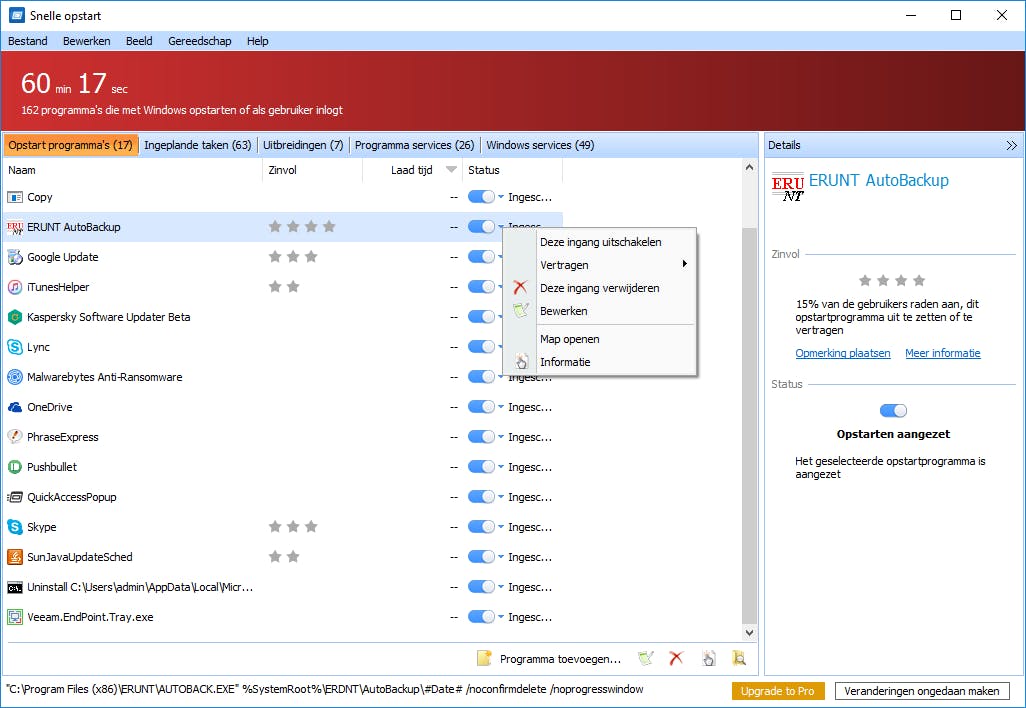Open status dropdown arrow for Pushbullet

point(501,467)
